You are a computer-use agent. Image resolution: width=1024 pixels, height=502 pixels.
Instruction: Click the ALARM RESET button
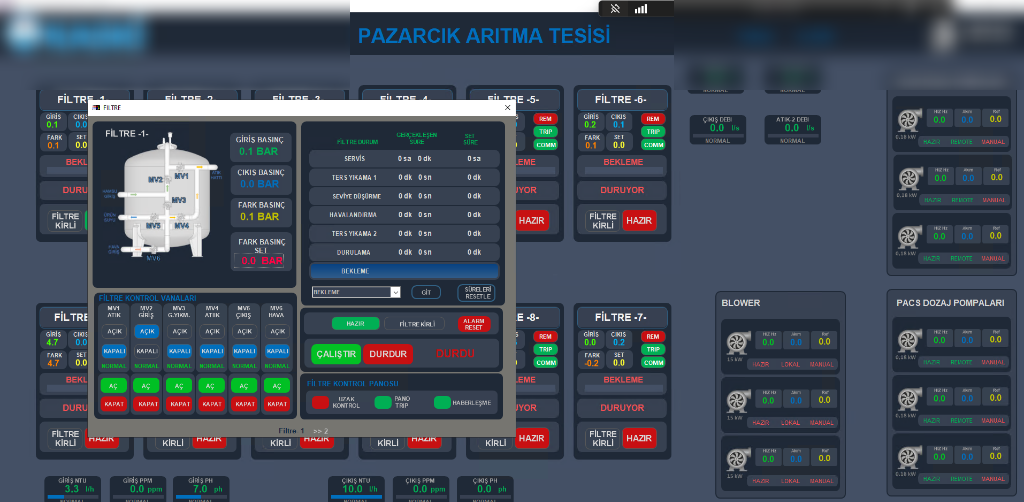coord(473,324)
